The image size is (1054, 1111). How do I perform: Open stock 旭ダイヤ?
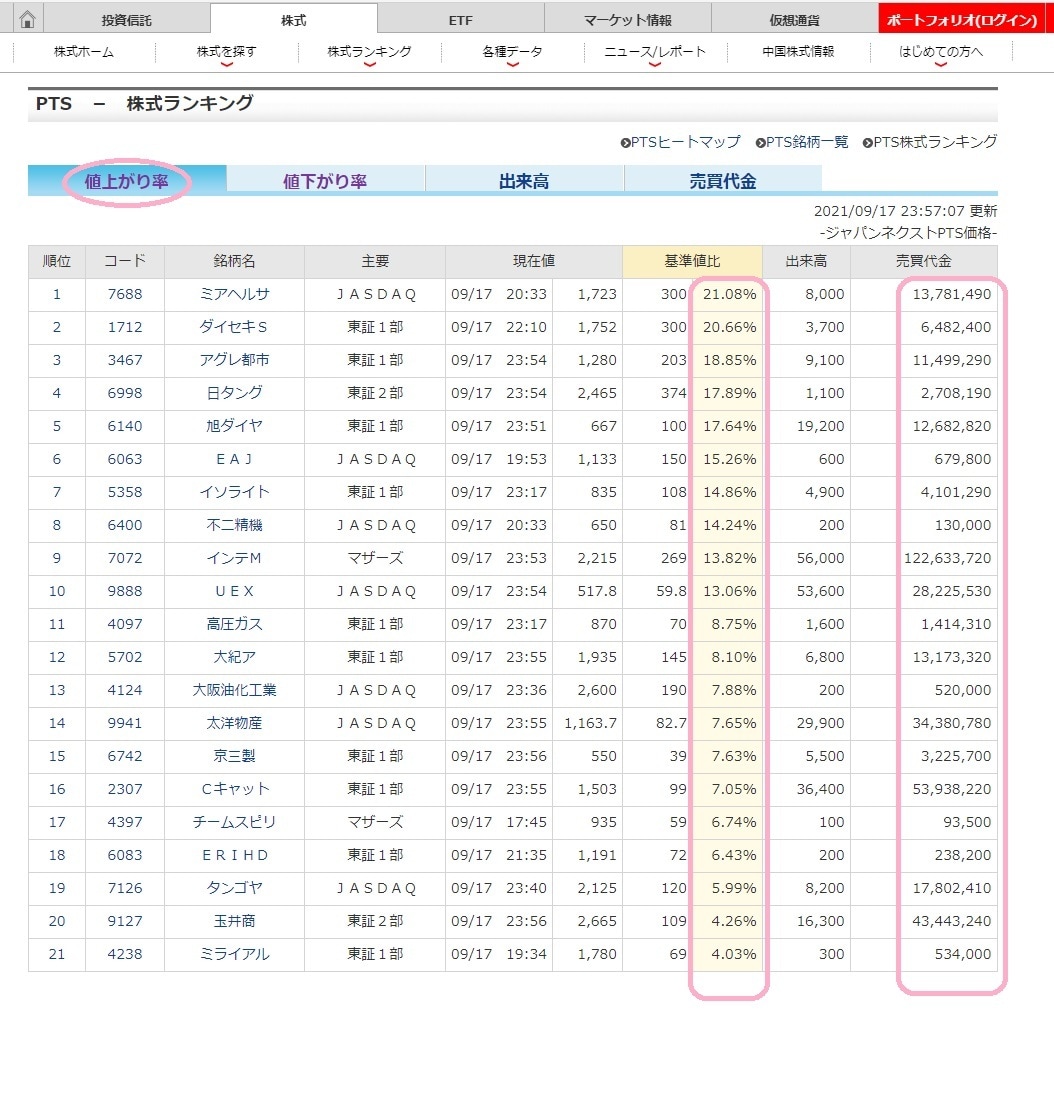point(234,426)
